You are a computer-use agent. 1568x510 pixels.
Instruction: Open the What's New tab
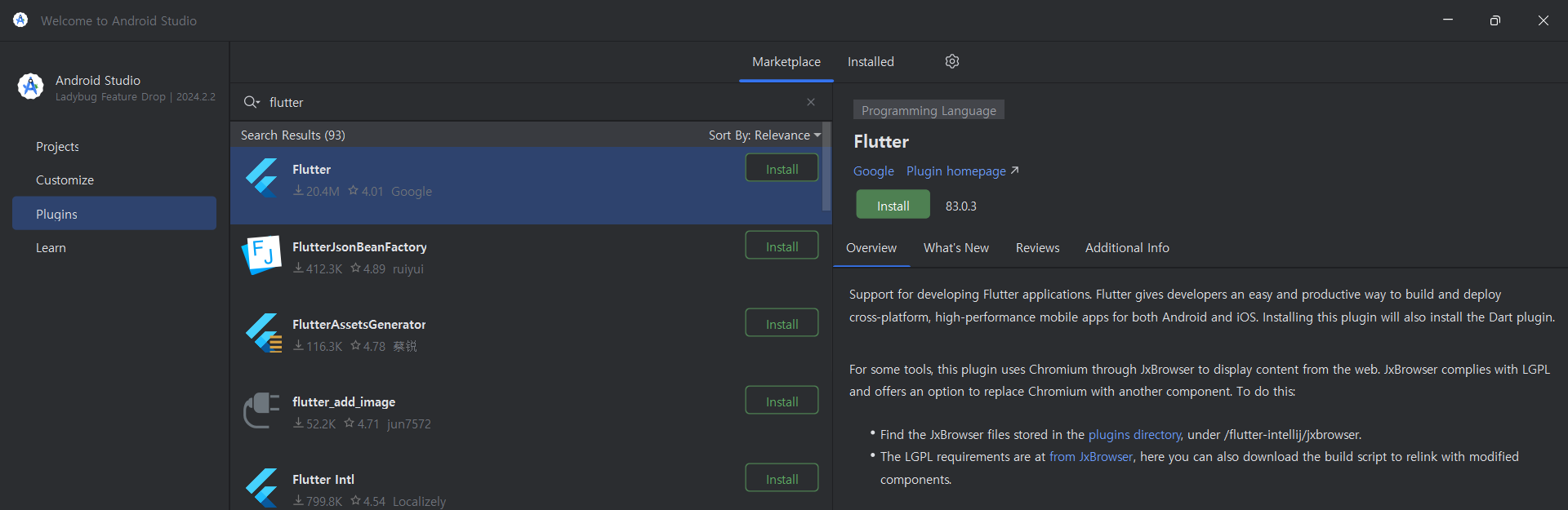click(x=956, y=248)
